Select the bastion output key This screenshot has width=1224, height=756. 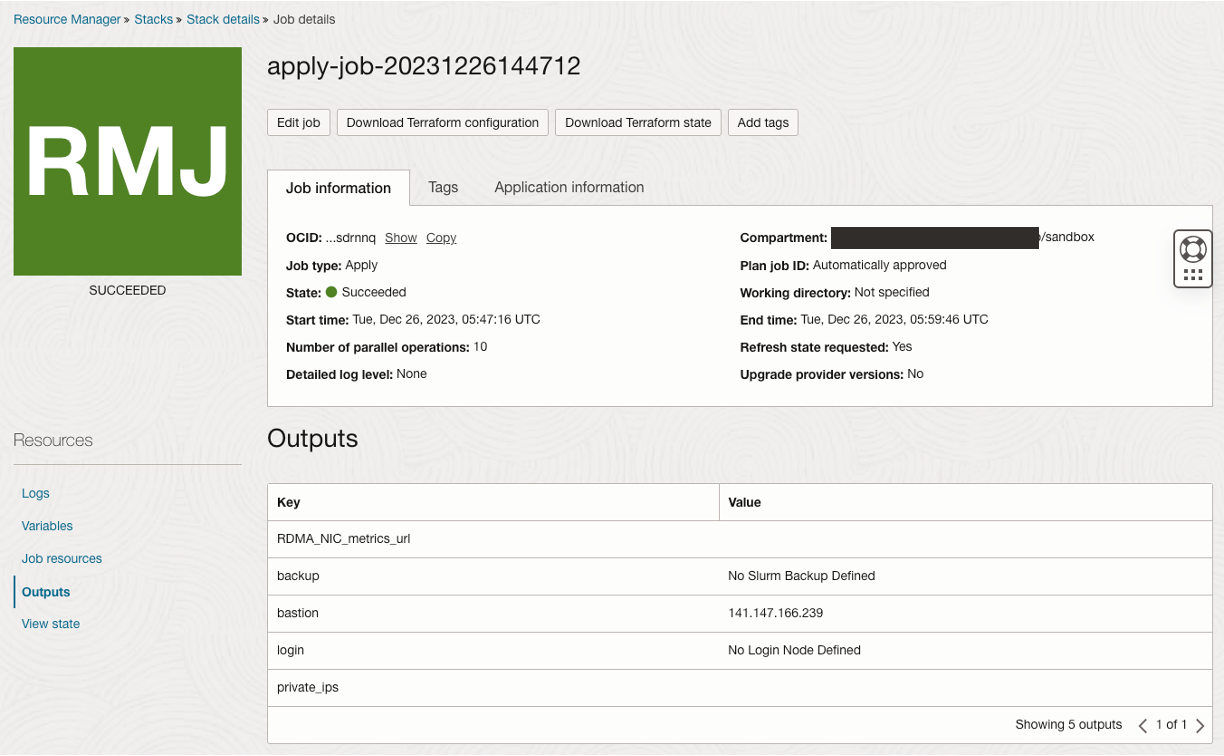click(298, 613)
